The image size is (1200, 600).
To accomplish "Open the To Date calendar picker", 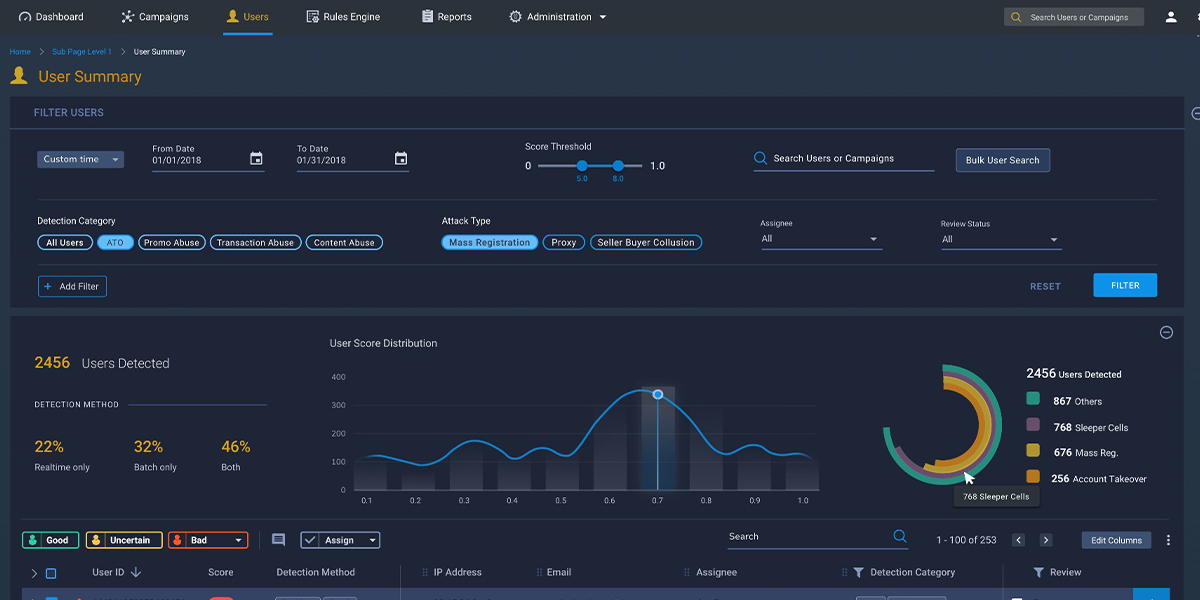I will click(401, 159).
